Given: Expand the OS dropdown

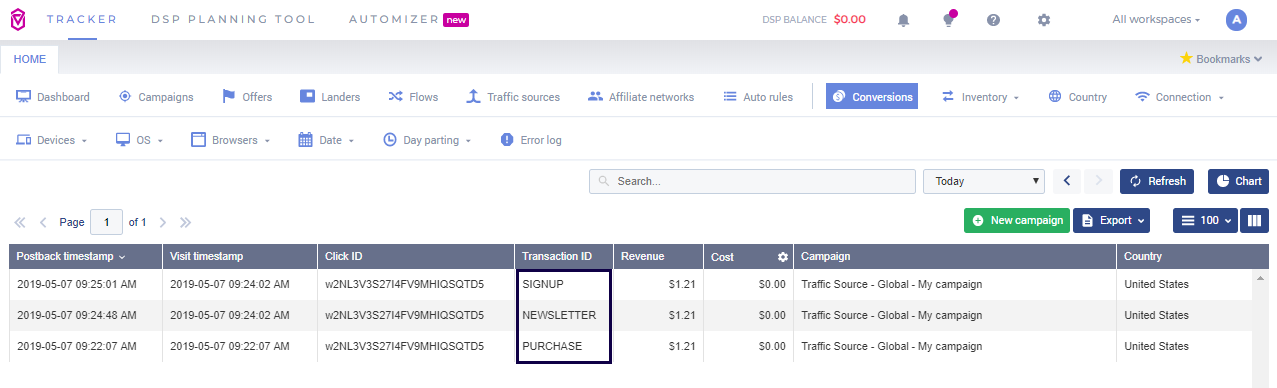Looking at the screenshot, I should (x=140, y=140).
